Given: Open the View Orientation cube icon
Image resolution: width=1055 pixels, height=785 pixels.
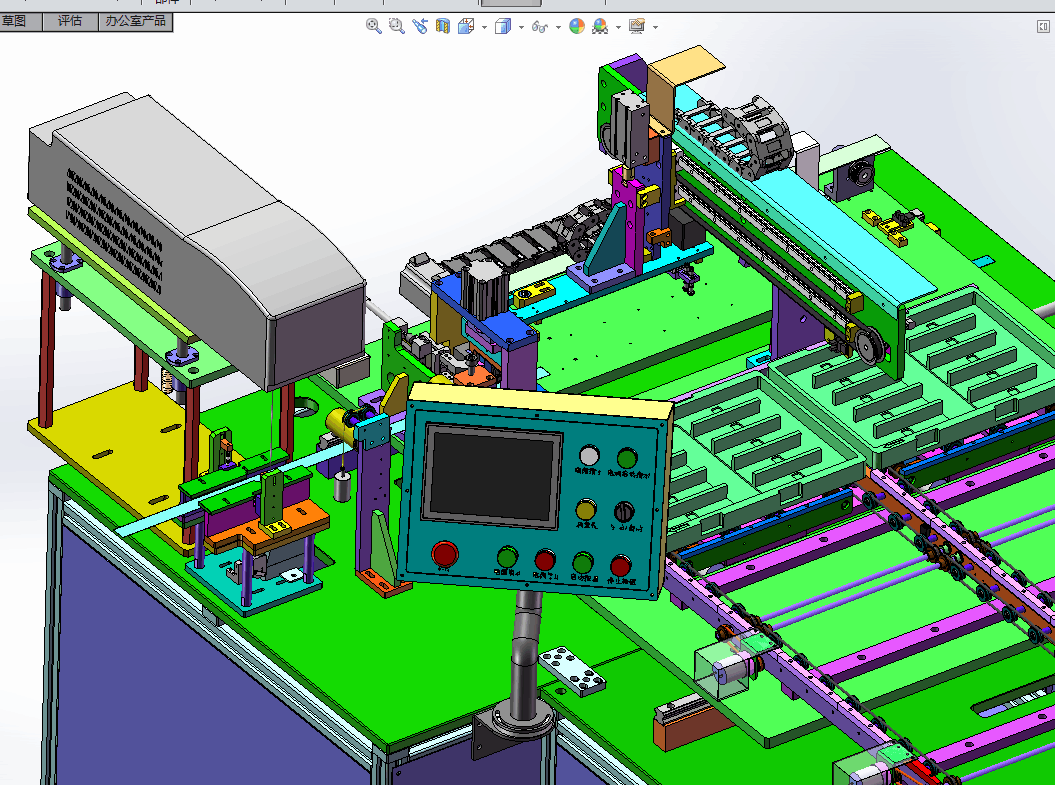Looking at the screenshot, I should (x=466, y=26).
